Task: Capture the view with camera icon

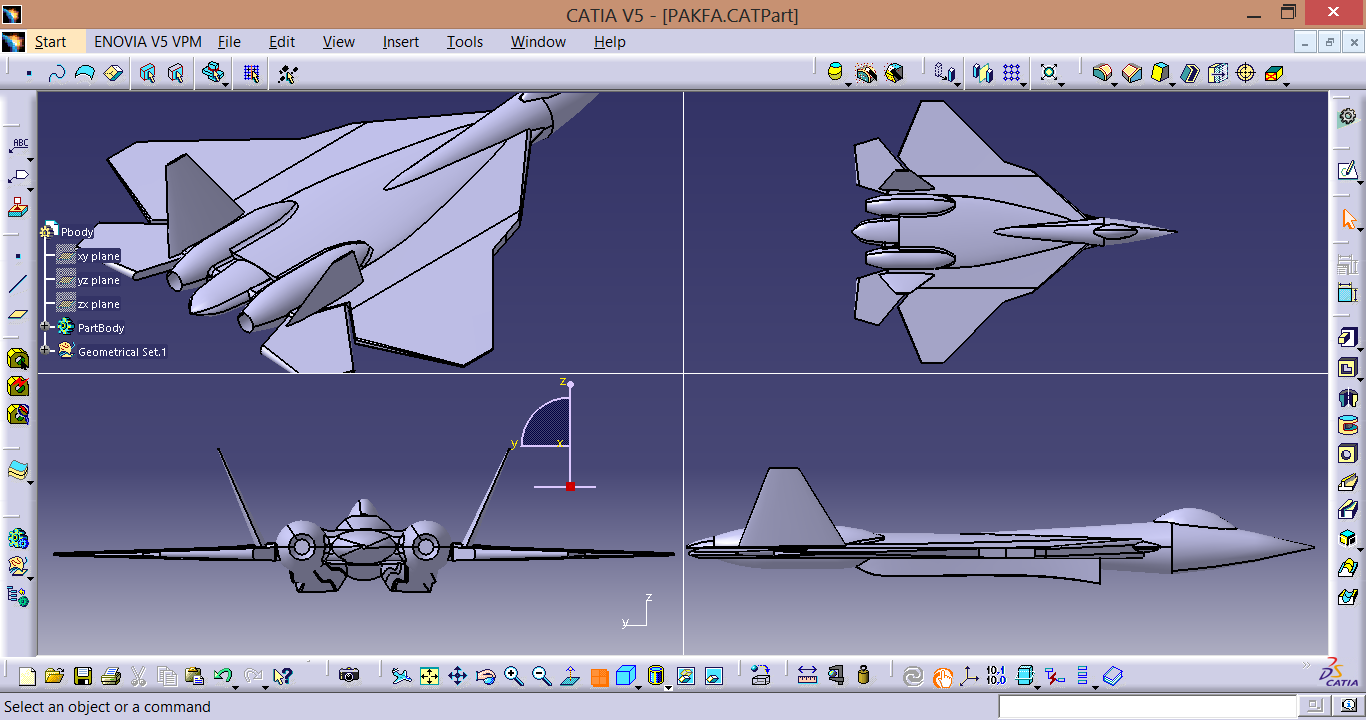Action: [x=349, y=676]
